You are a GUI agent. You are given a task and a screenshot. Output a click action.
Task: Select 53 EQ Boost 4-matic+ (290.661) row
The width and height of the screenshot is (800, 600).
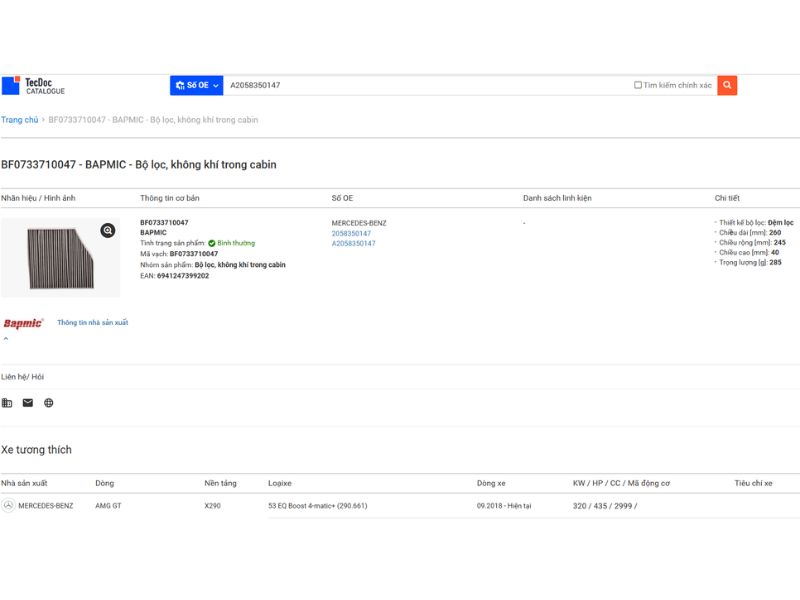click(x=317, y=506)
